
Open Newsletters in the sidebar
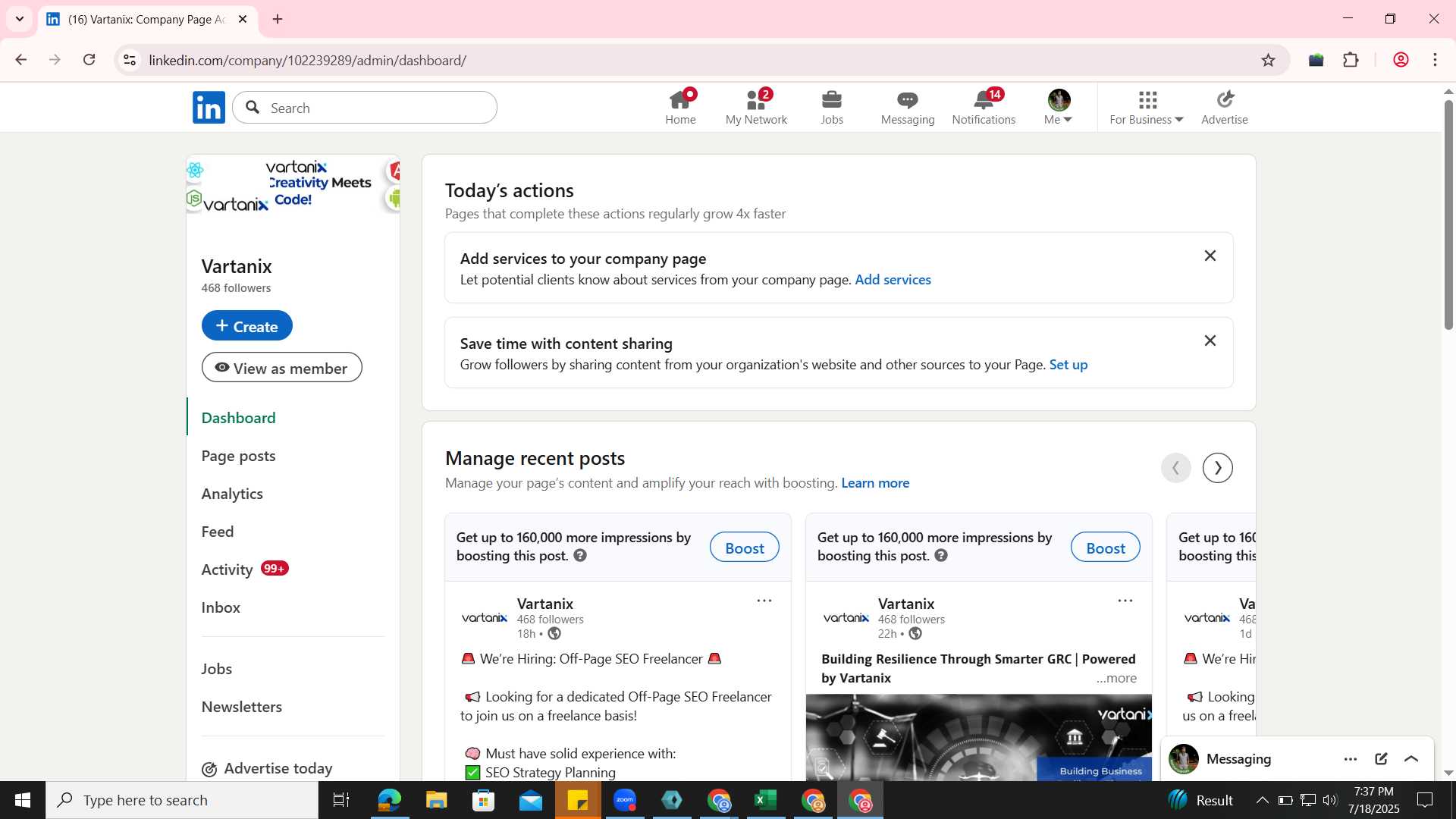241,707
